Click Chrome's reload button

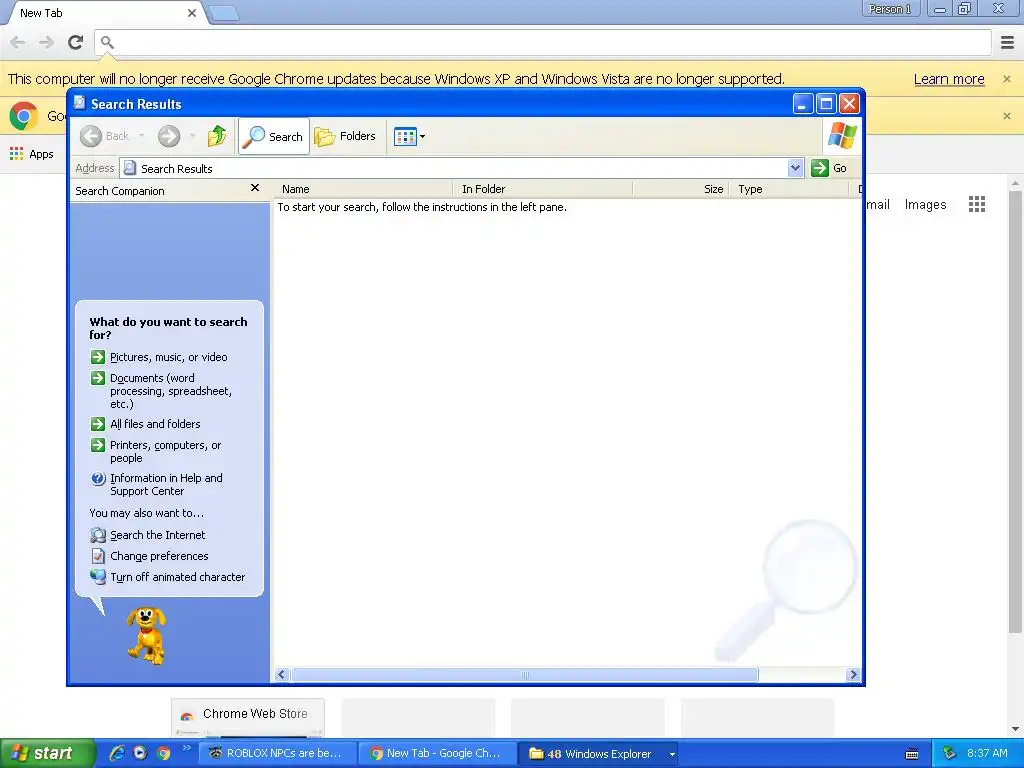tap(76, 42)
